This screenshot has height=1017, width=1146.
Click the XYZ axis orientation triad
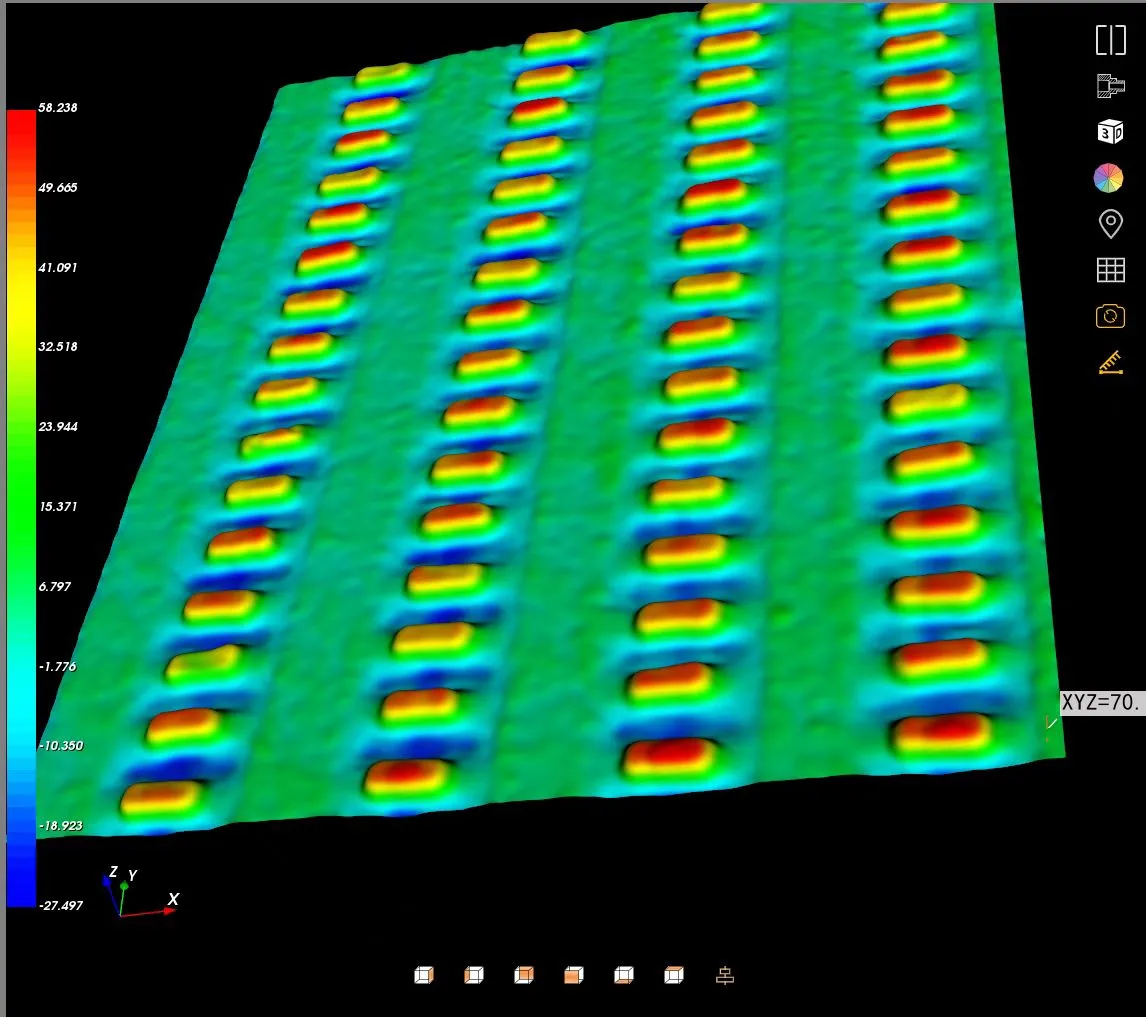[135, 893]
